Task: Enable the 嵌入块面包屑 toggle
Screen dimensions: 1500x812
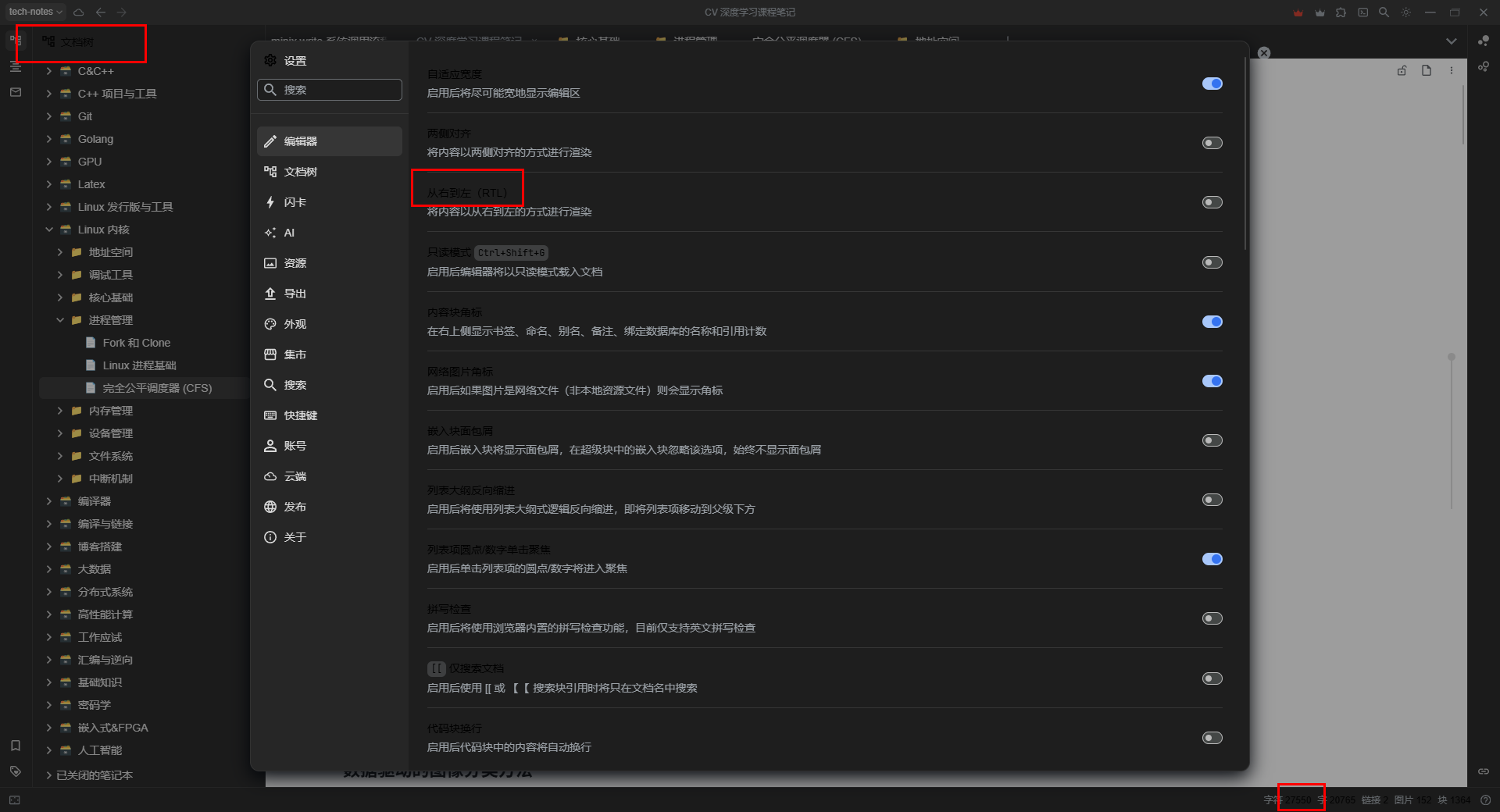Action: coord(1212,440)
